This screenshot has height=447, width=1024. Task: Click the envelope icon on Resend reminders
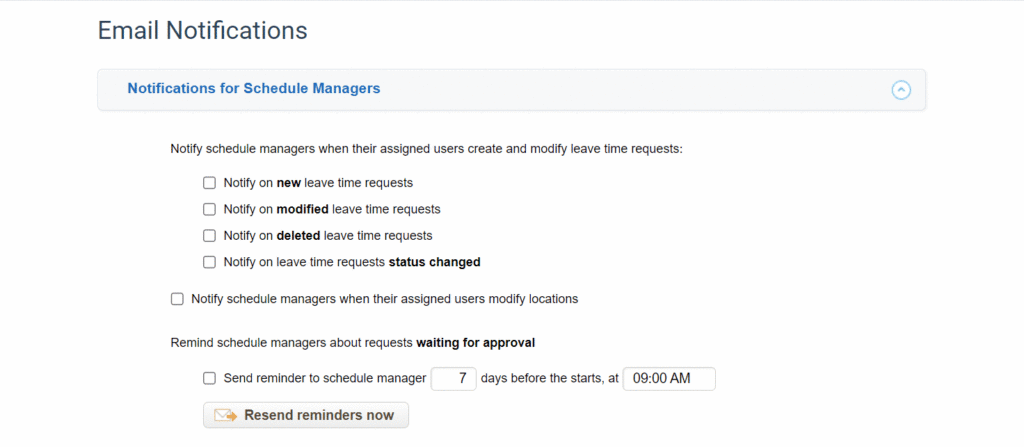[x=225, y=415]
